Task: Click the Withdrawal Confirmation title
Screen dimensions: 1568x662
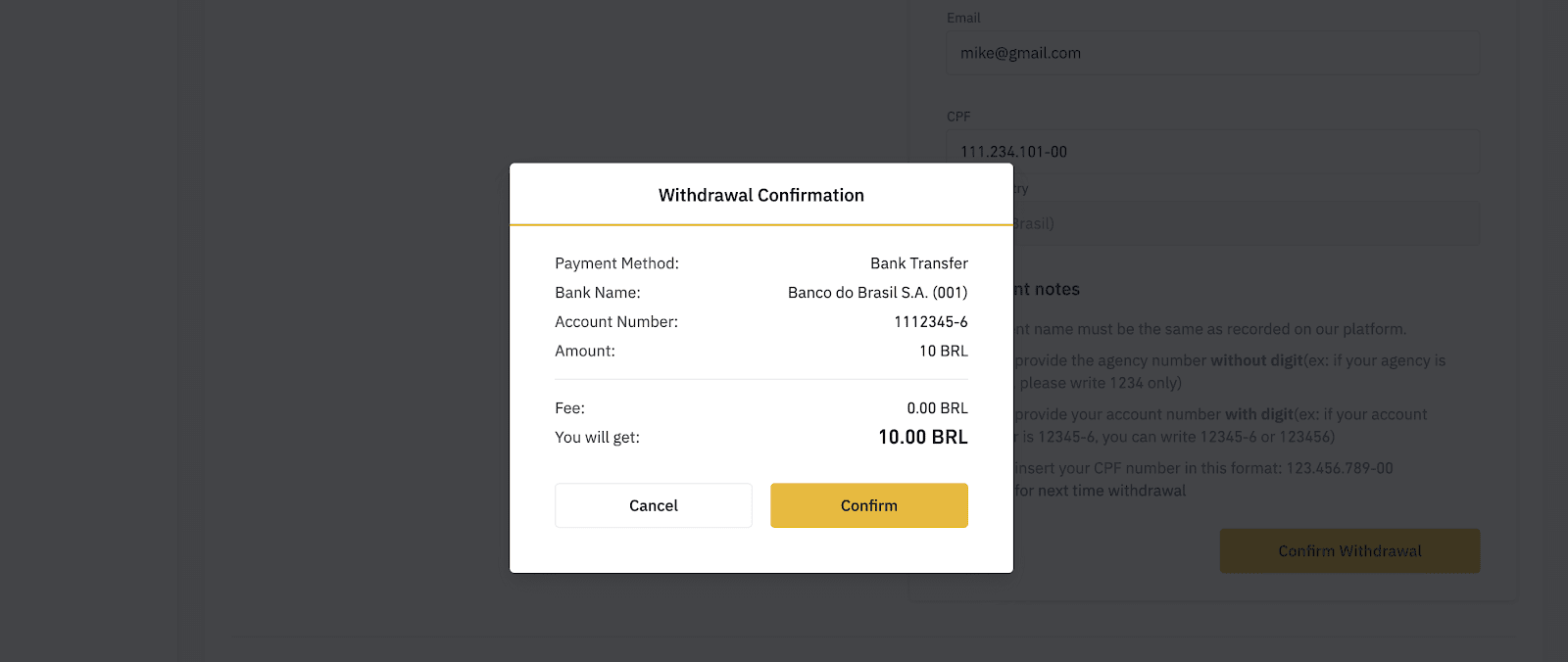Action: (761, 195)
